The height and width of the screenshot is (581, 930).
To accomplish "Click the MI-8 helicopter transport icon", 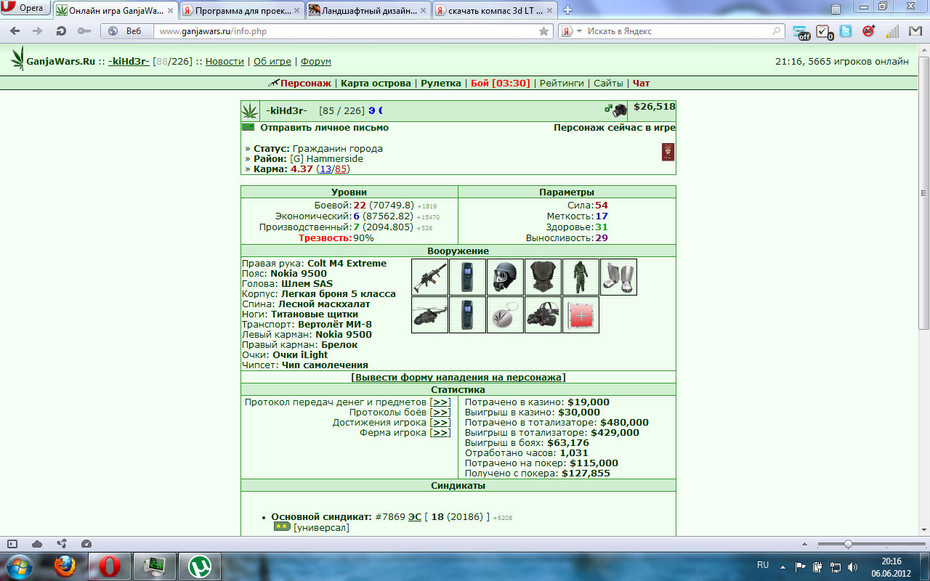I will coord(429,315).
